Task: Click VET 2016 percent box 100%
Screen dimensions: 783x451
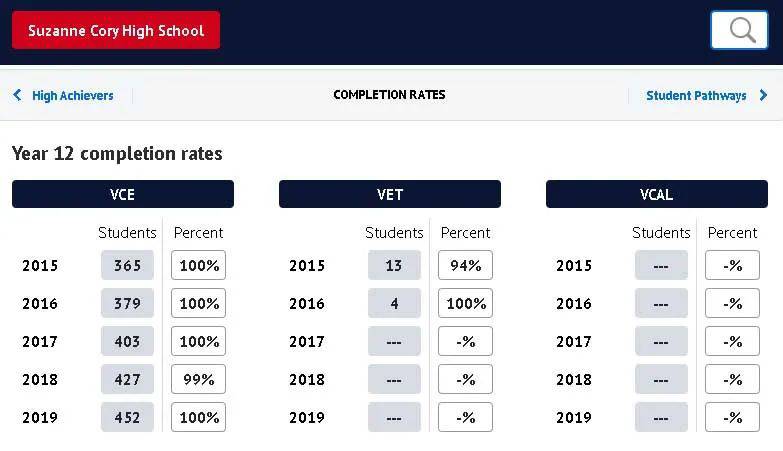Action: [x=465, y=303]
